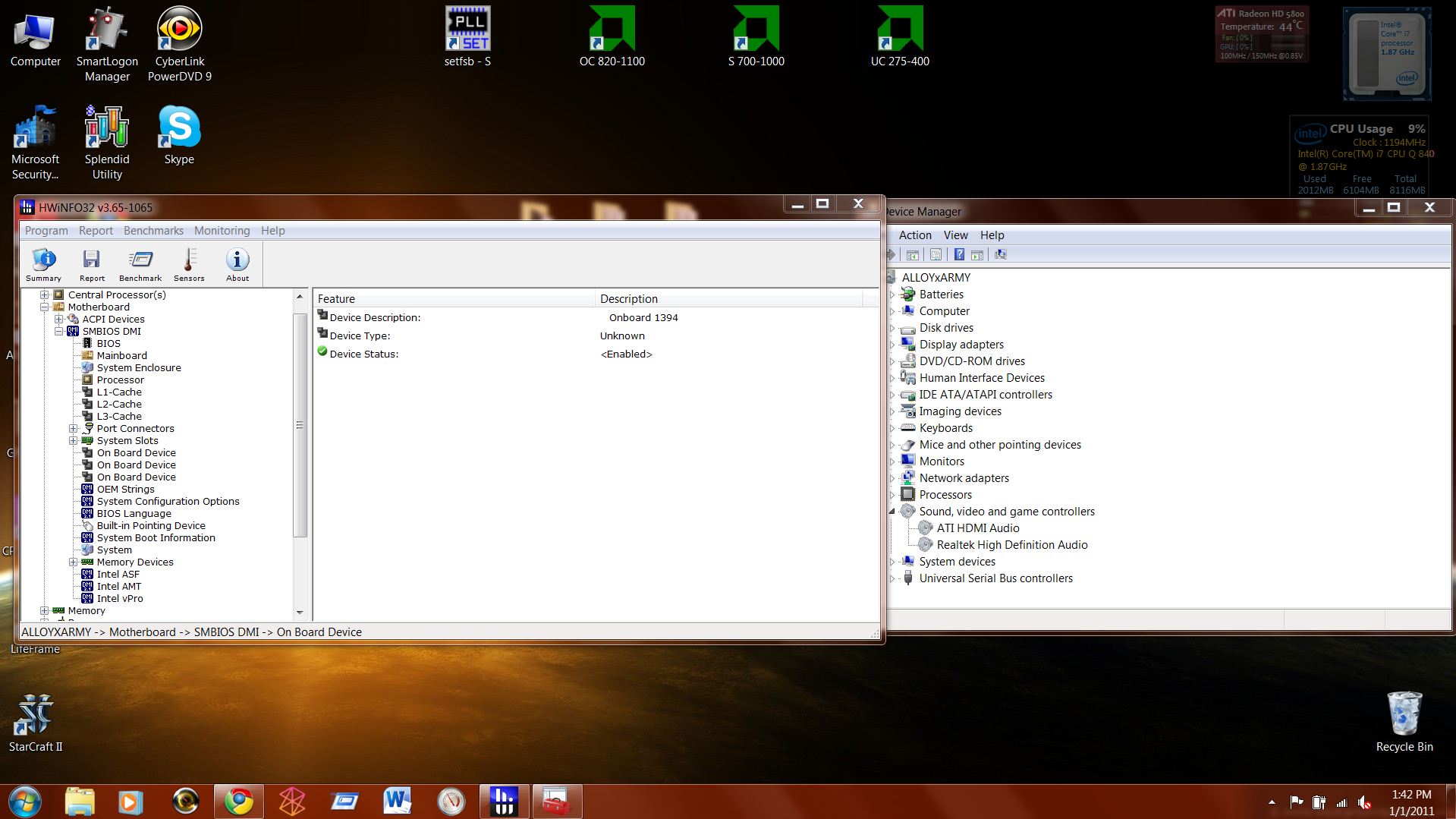Expand the Memory root node
This screenshot has height=819, width=1456.
(45, 610)
